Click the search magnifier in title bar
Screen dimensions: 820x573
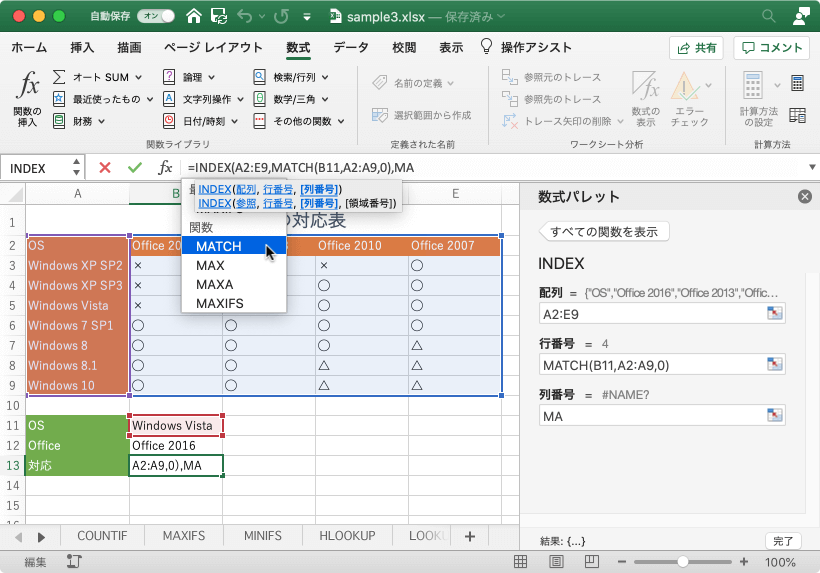click(768, 16)
